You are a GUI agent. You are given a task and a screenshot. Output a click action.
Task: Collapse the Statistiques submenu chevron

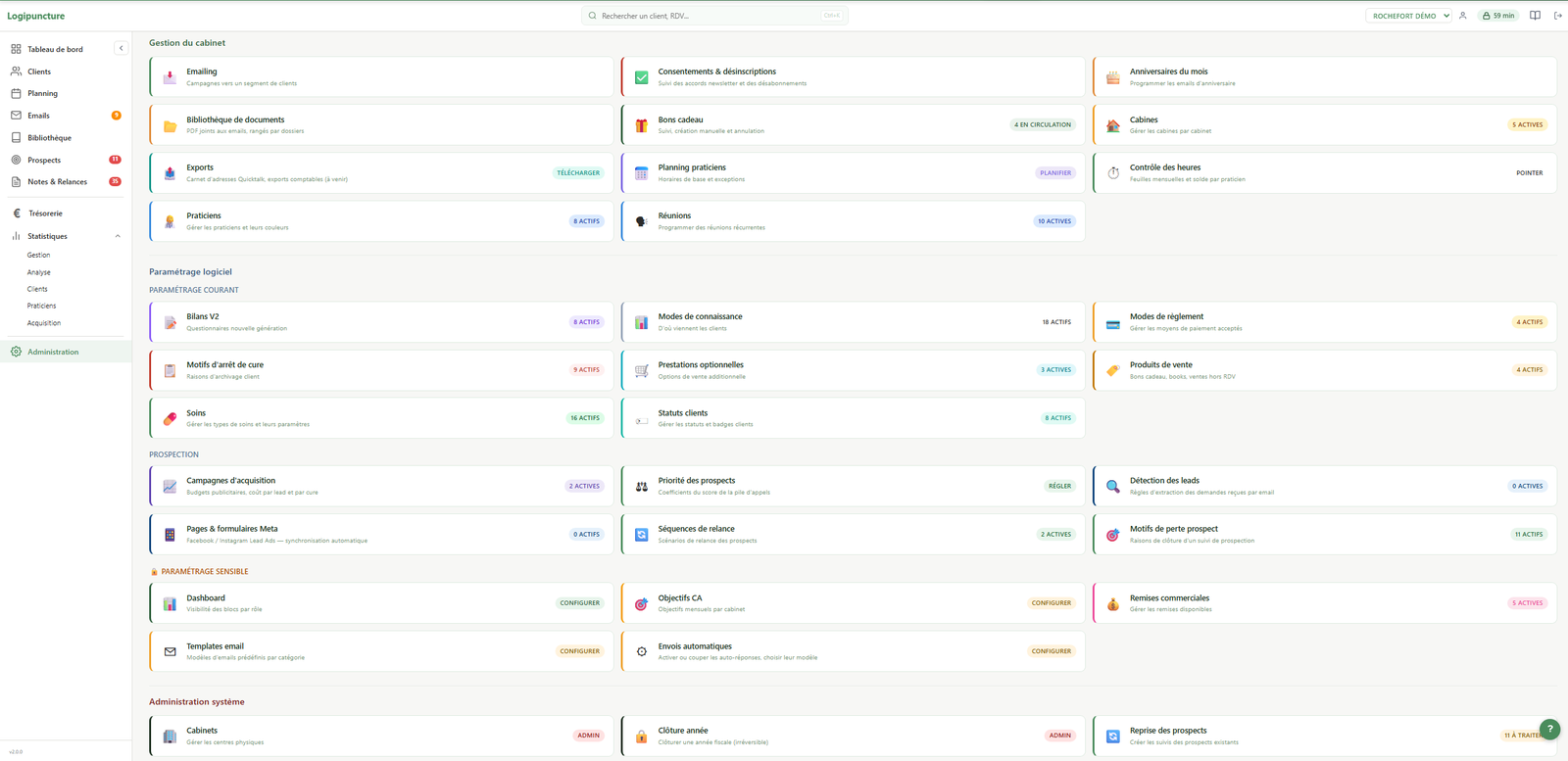(118, 236)
